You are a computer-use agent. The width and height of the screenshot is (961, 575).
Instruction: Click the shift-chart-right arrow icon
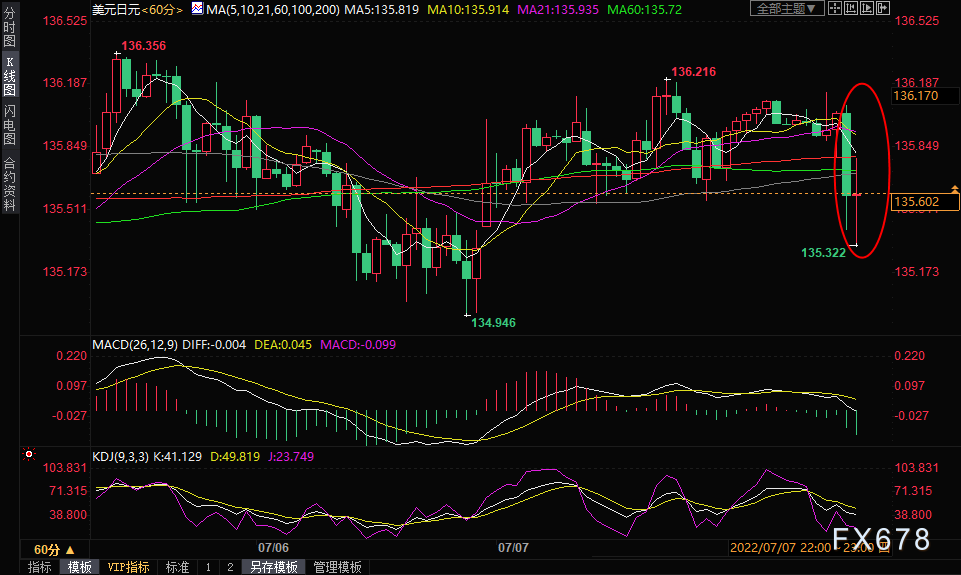883,9
